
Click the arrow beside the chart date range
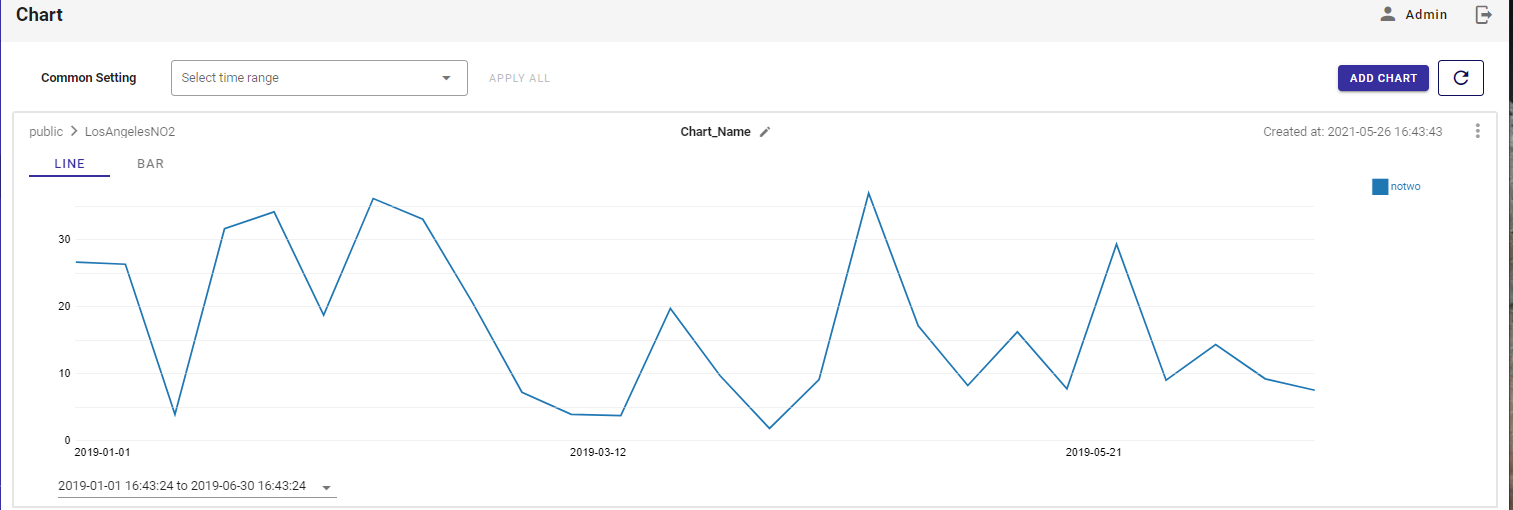(326, 487)
